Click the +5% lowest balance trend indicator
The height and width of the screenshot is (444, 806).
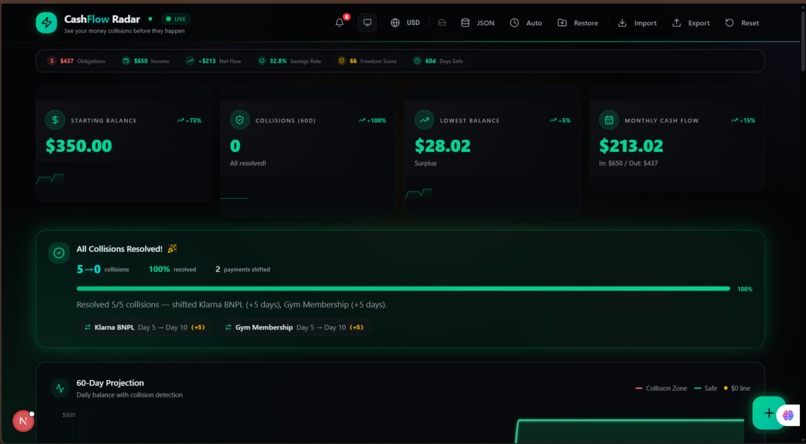560,120
